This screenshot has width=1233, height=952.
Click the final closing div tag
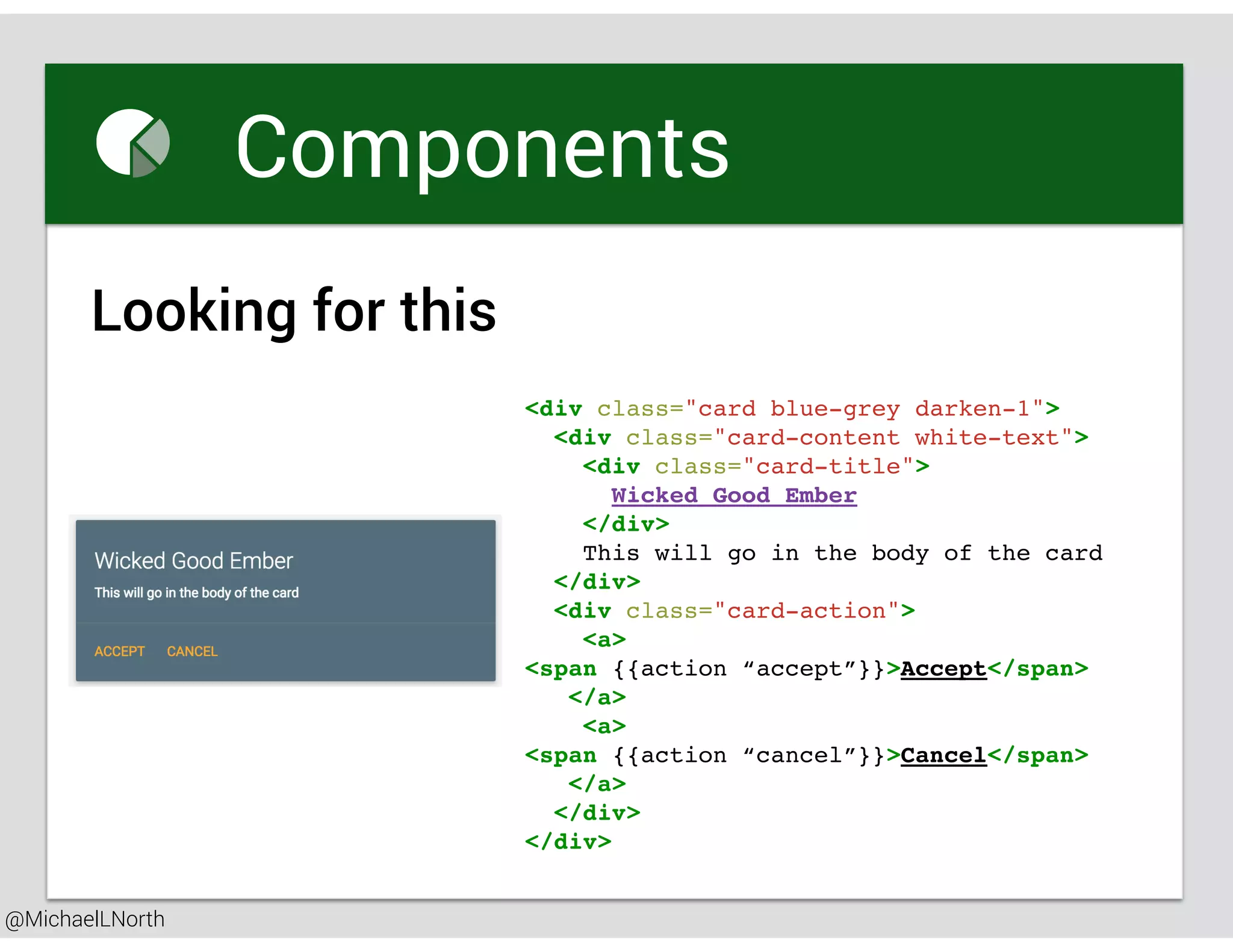coord(568,841)
